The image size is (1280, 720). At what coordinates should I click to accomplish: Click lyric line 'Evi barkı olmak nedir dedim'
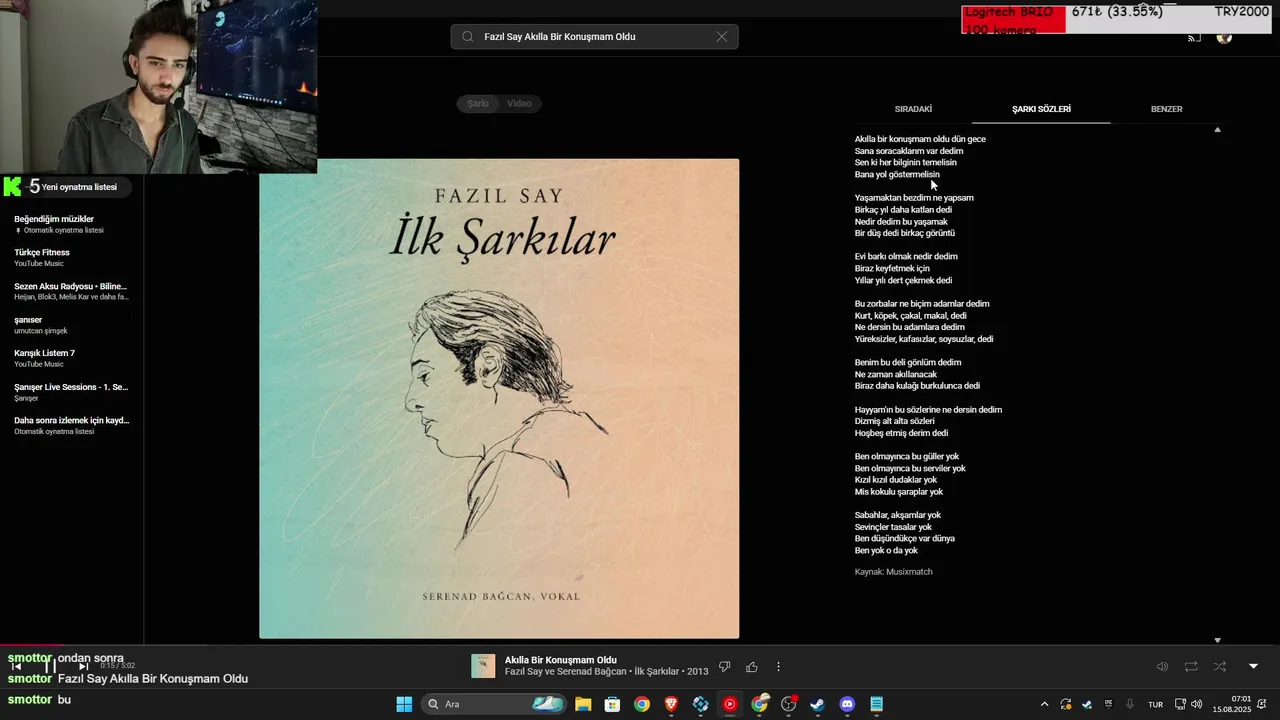(x=906, y=257)
